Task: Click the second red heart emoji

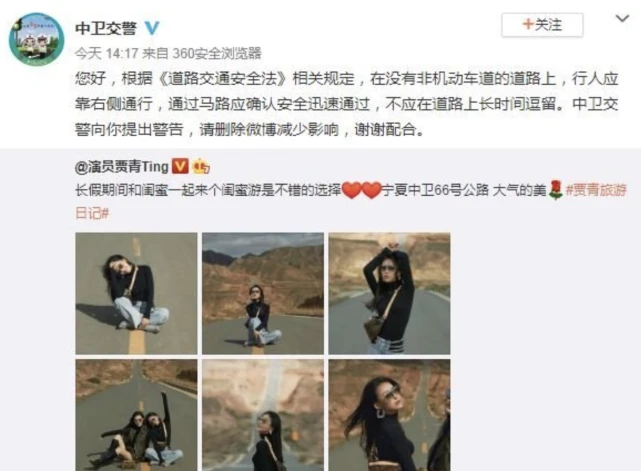Action: [372, 190]
